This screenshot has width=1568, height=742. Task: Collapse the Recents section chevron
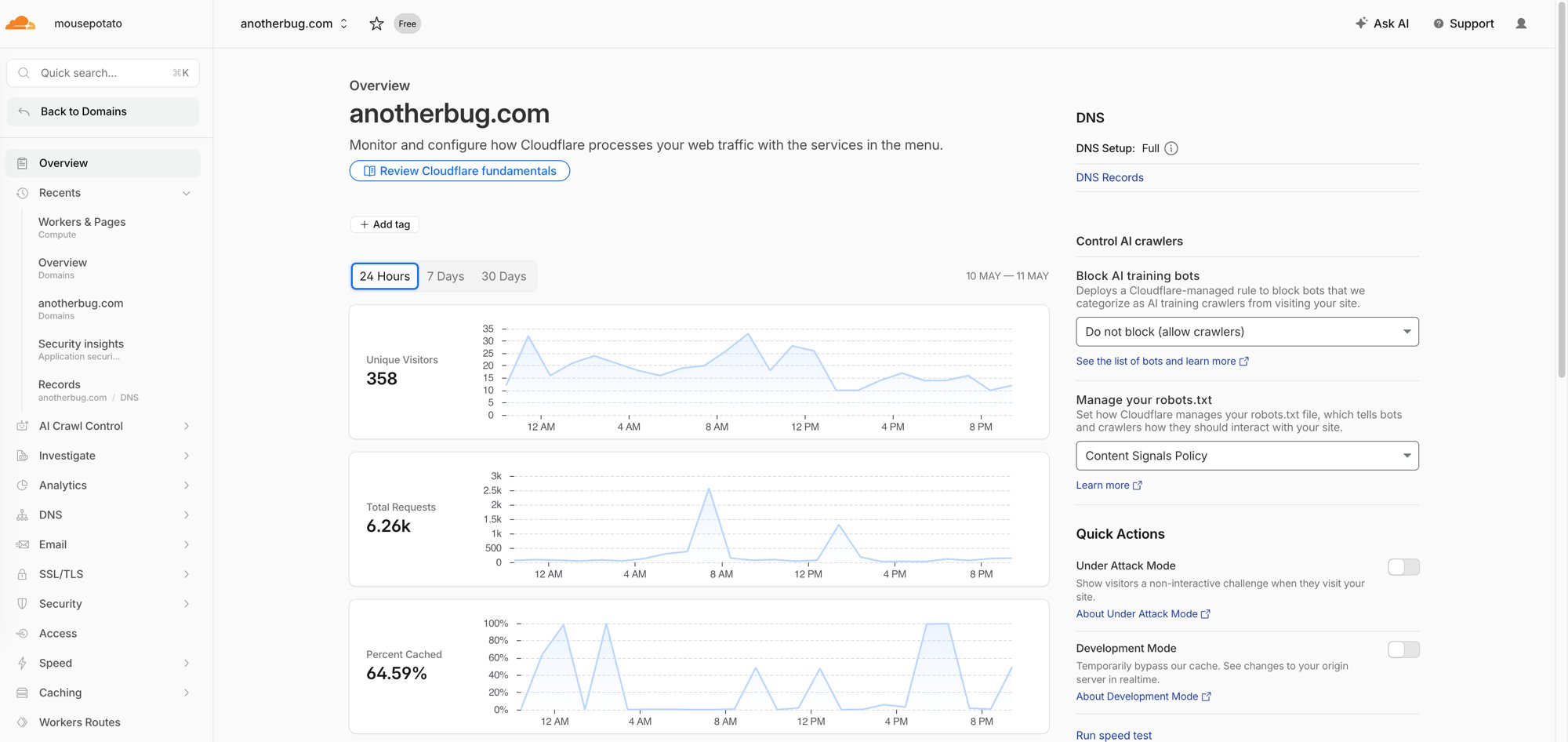pyautogui.click(x=187, y=193)
